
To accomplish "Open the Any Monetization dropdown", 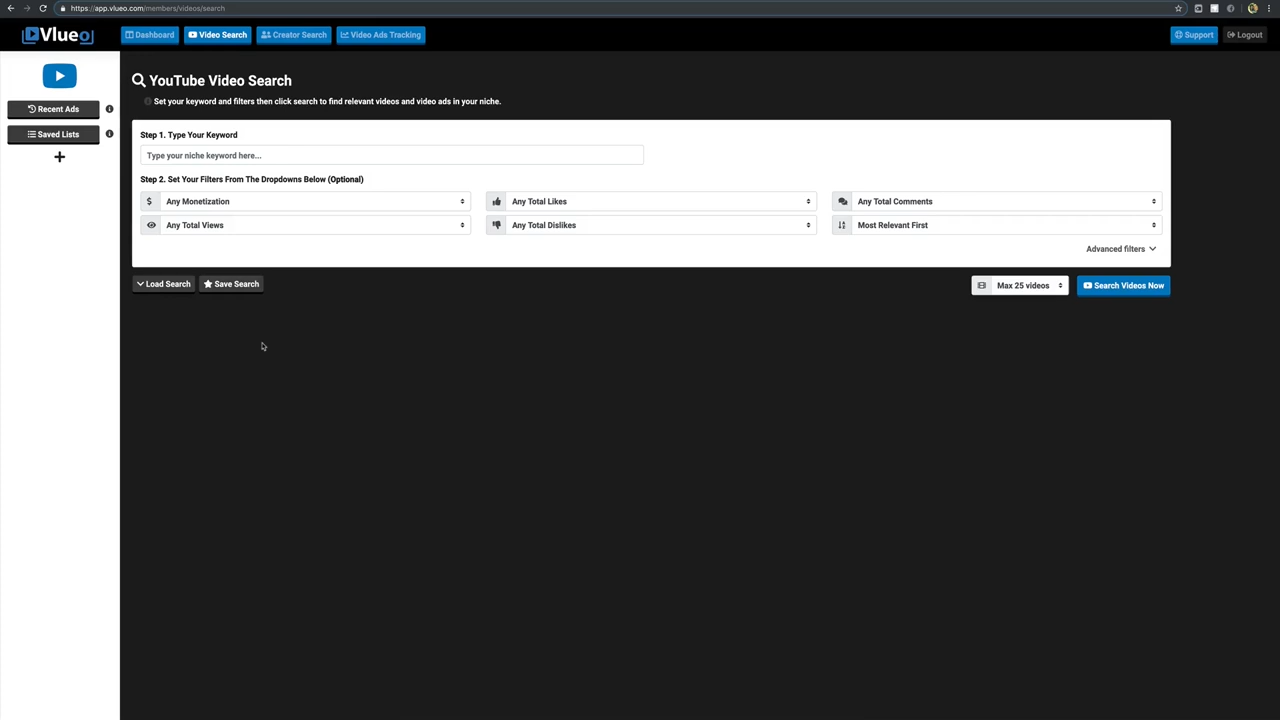I will click(x=315, y=201).
